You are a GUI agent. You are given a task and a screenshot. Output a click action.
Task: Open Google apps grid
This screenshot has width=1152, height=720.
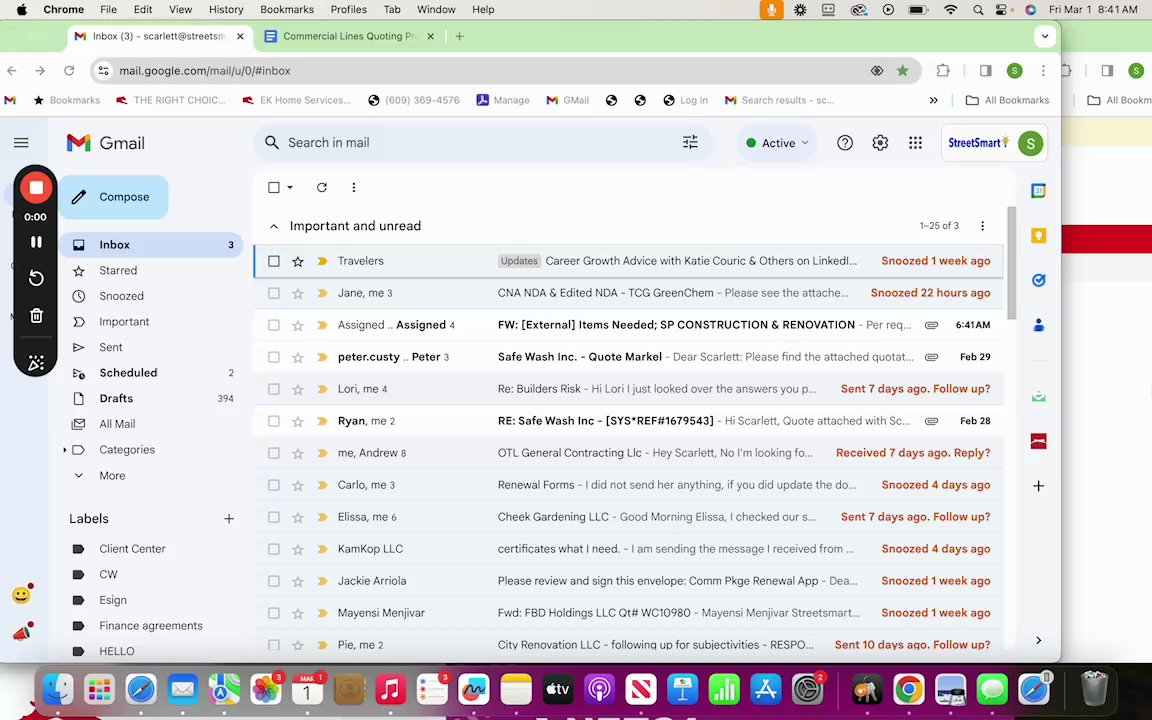[915, 143]
